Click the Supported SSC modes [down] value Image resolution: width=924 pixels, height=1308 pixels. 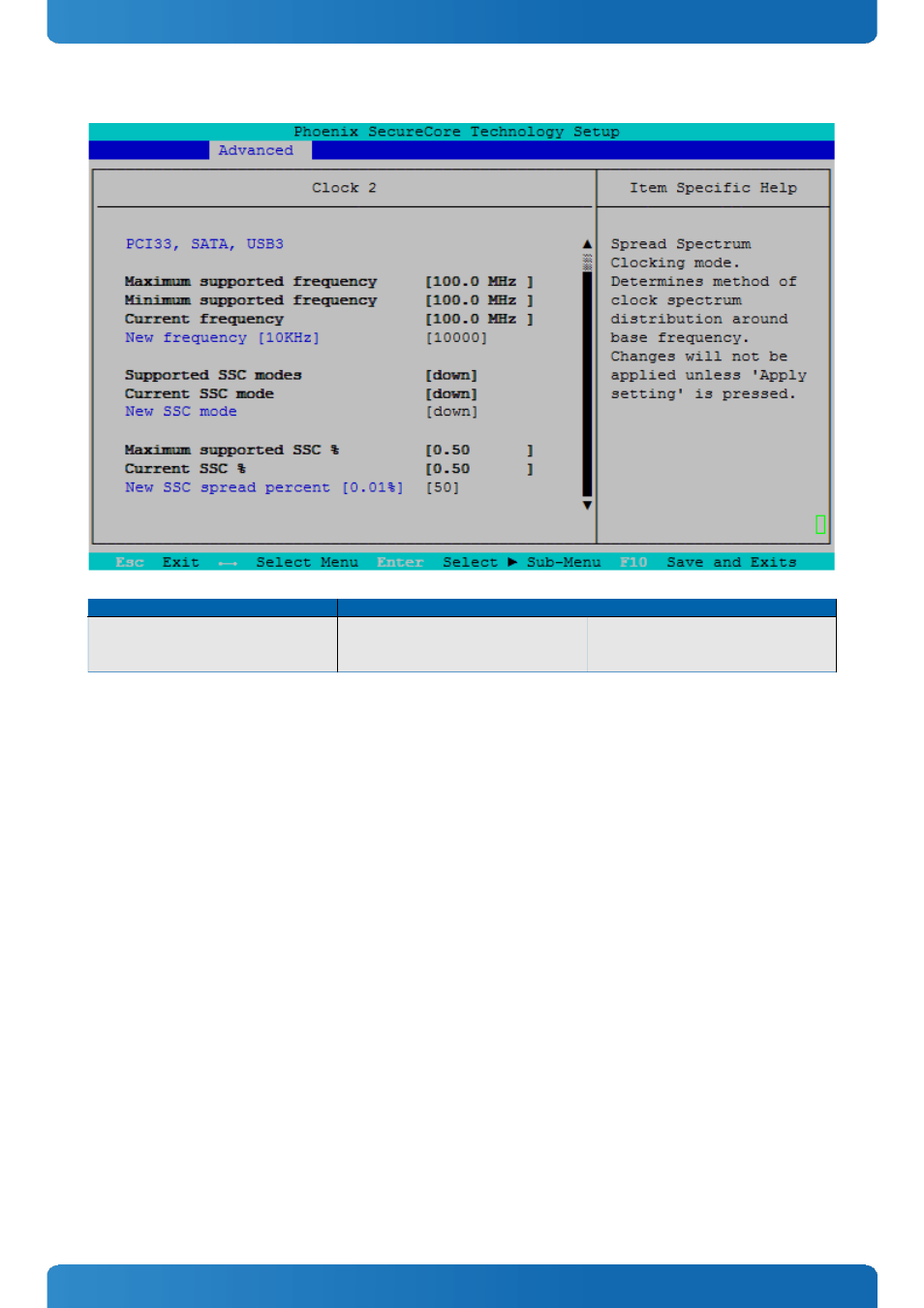pos(451,375)
